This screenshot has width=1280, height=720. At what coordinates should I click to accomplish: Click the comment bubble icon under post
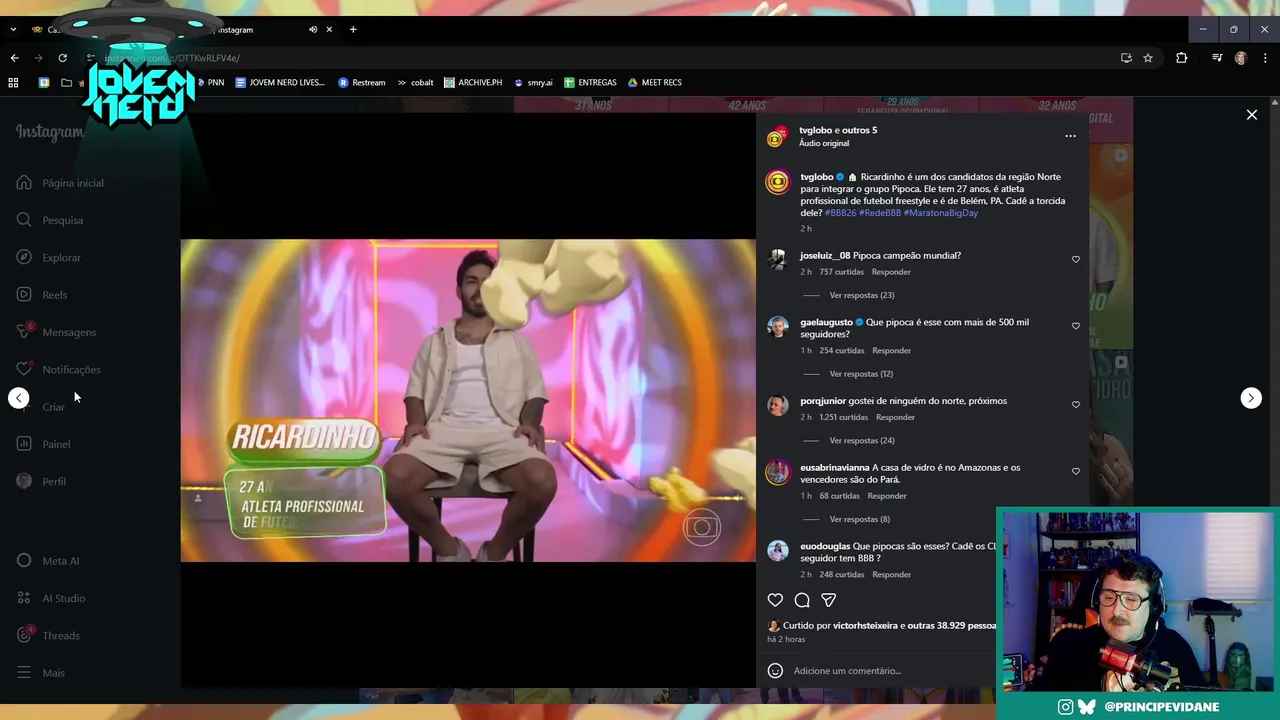click(x=802, y=600)
